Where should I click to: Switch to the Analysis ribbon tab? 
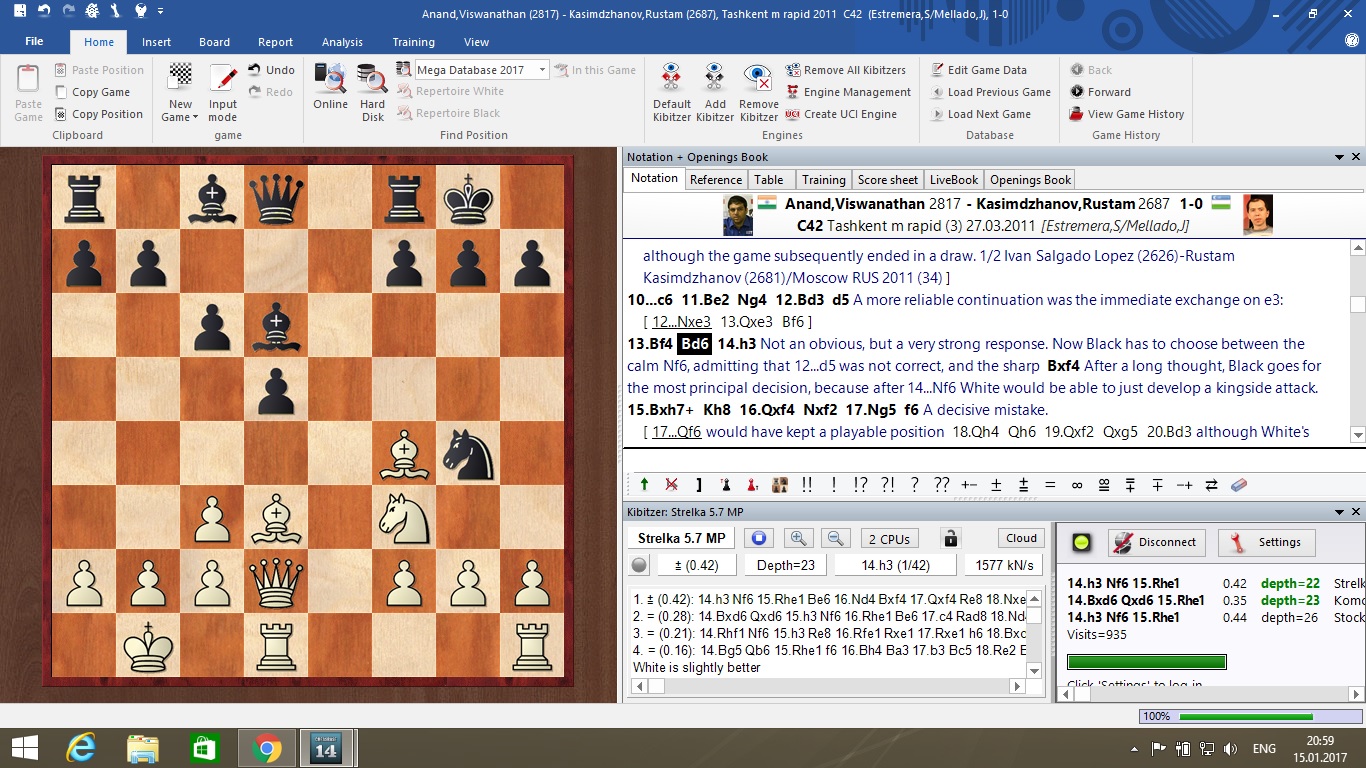pyautogui.click(x=342, y=42)
